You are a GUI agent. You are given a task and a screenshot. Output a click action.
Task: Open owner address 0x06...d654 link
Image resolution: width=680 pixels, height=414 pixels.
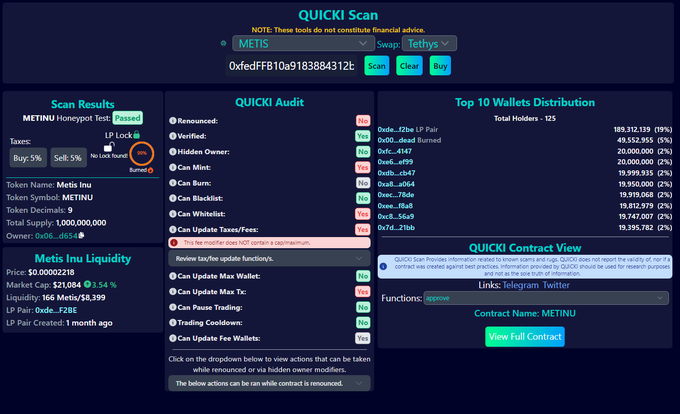tap(56, 236)
